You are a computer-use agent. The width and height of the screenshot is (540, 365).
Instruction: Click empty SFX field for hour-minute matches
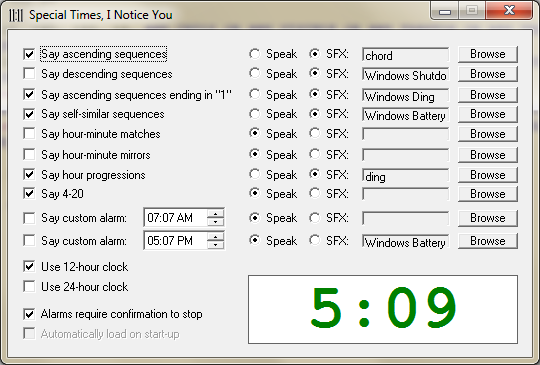click(405, 135)
